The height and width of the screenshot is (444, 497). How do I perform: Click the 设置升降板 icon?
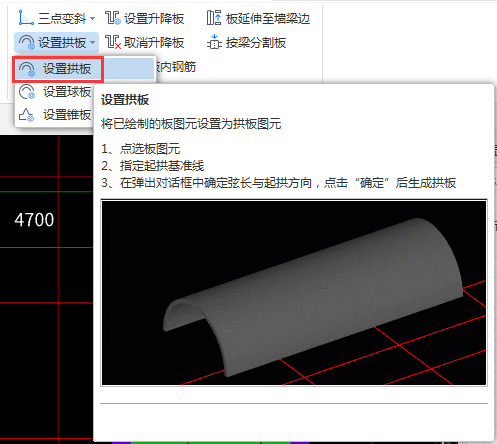point(113,18)
